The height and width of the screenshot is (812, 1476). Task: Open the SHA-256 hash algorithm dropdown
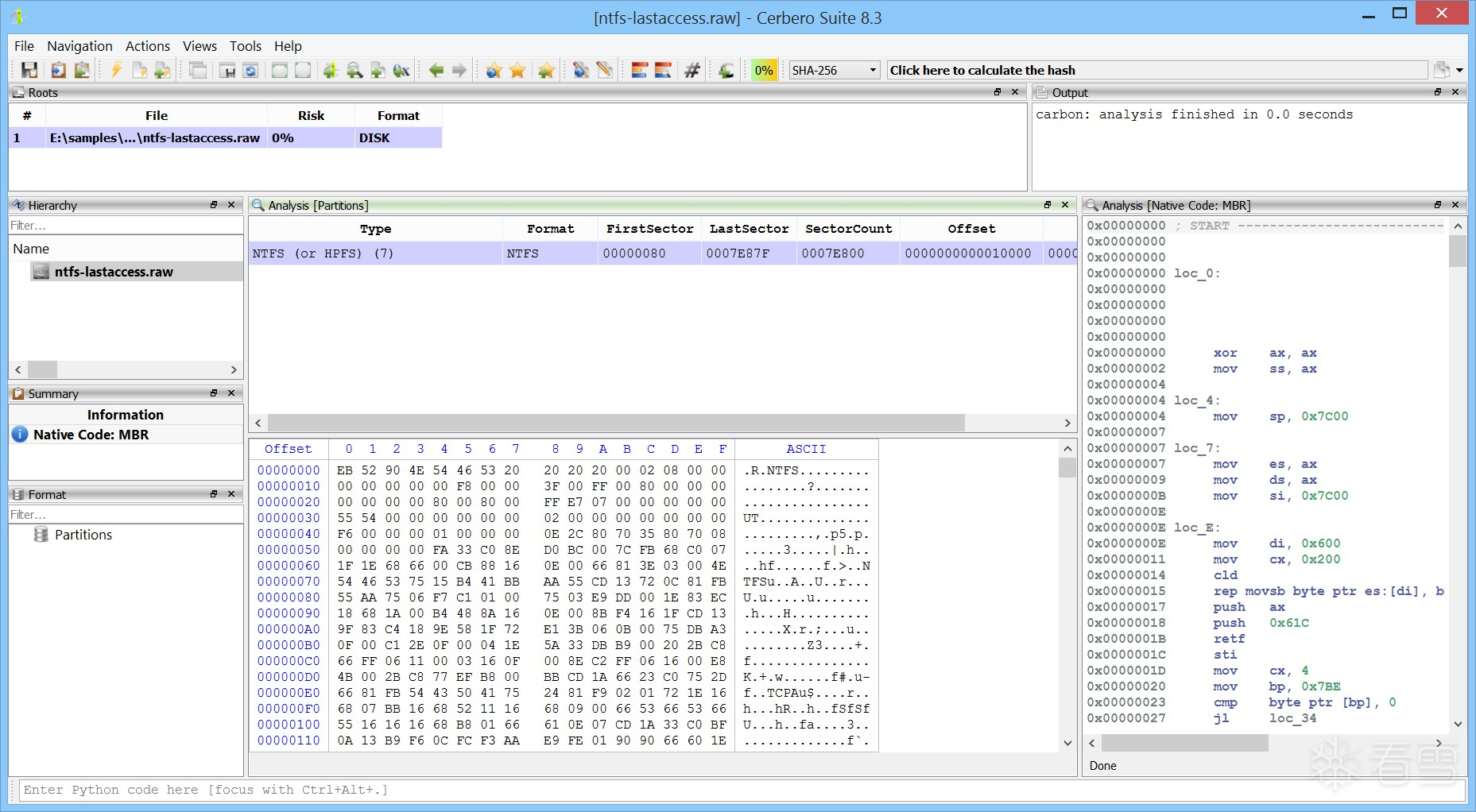[834, 70]
